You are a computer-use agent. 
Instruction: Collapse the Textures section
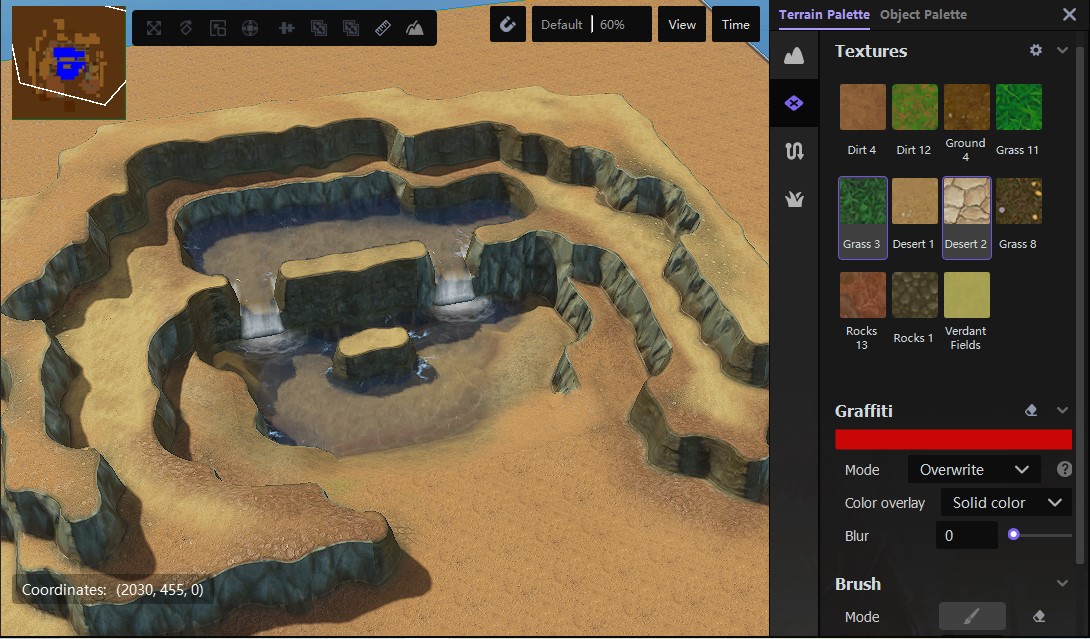point(1062,50)
